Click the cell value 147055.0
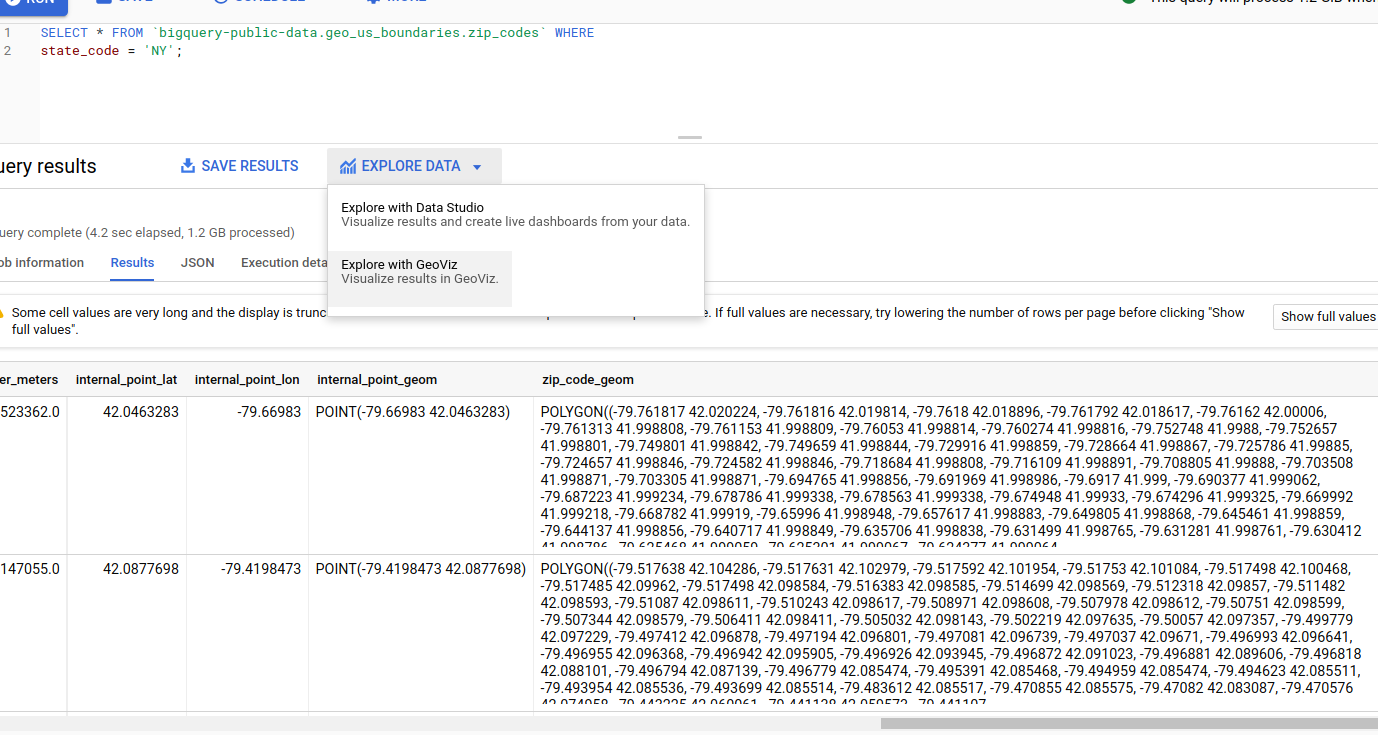The width and height of the screenshot is (1378, 735). (x=30, y=568)
